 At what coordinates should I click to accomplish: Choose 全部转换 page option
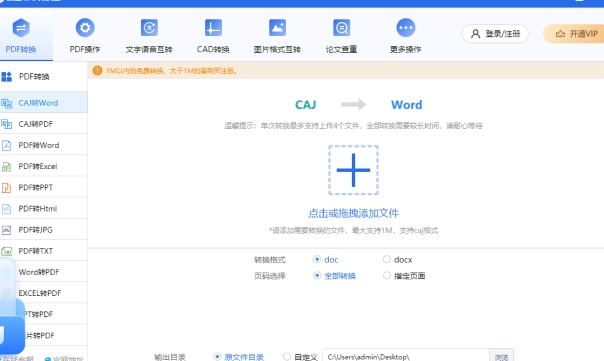pos(317,275)
